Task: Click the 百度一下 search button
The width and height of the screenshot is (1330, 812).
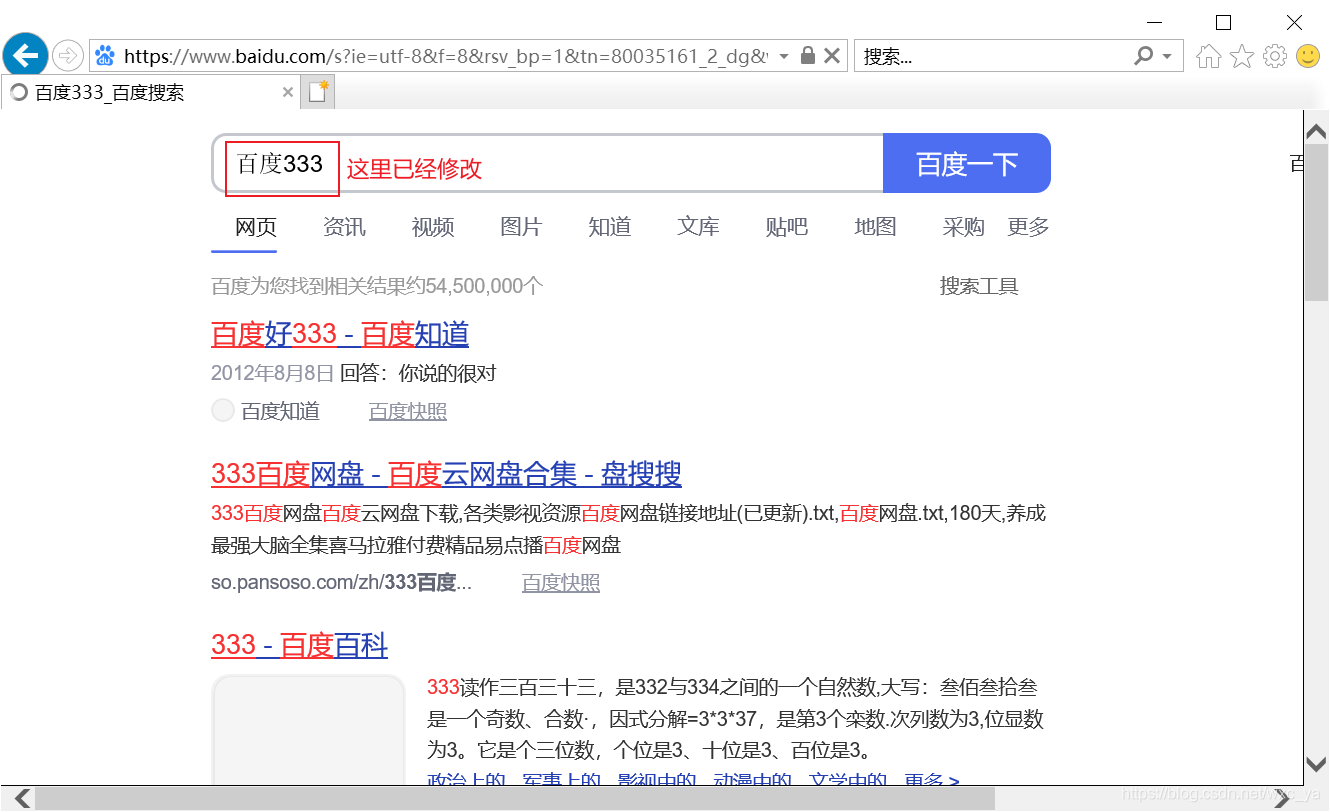Action: click(967, 163)
